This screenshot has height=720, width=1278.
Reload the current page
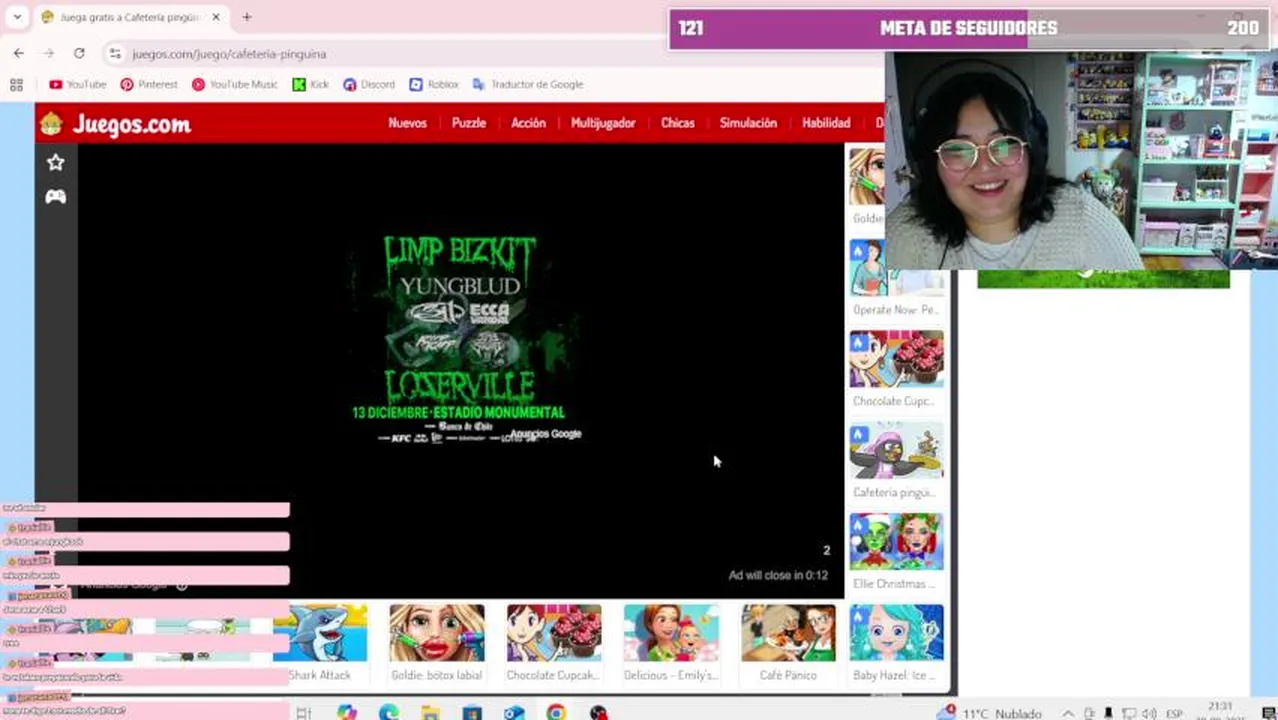(x=79, y=53)
